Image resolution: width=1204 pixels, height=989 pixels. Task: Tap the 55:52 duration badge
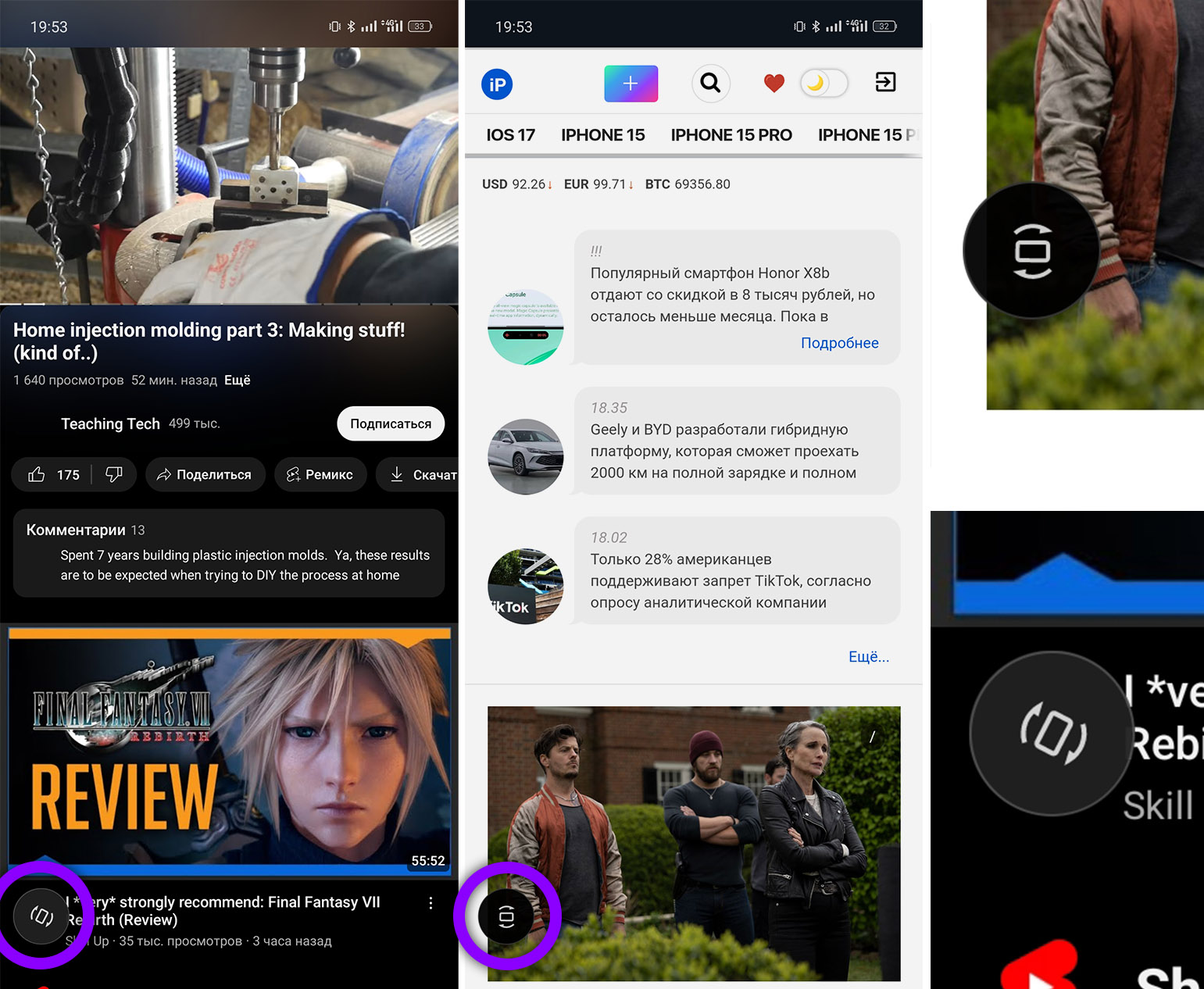[428, 861]
